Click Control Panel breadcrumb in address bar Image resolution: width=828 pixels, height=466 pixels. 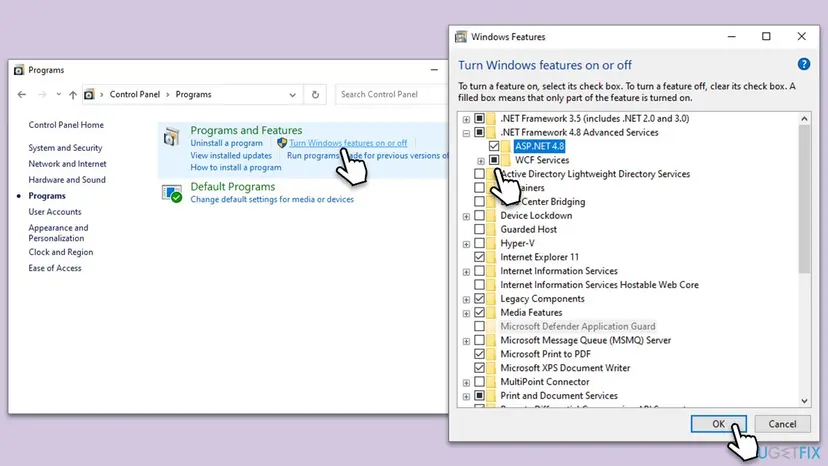coord(135,95)
